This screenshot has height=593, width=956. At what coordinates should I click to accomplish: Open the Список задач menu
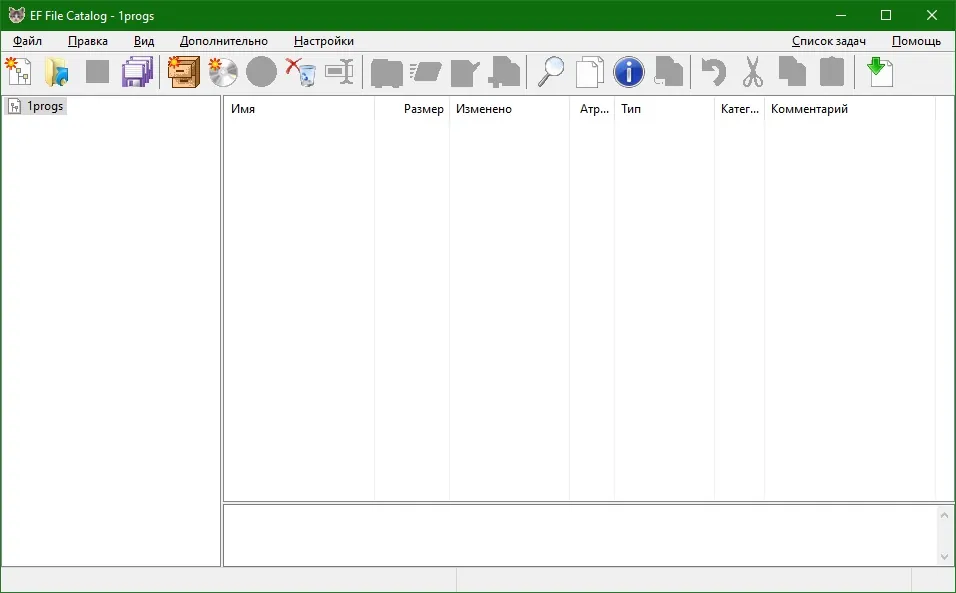click(x=829, y=41)
